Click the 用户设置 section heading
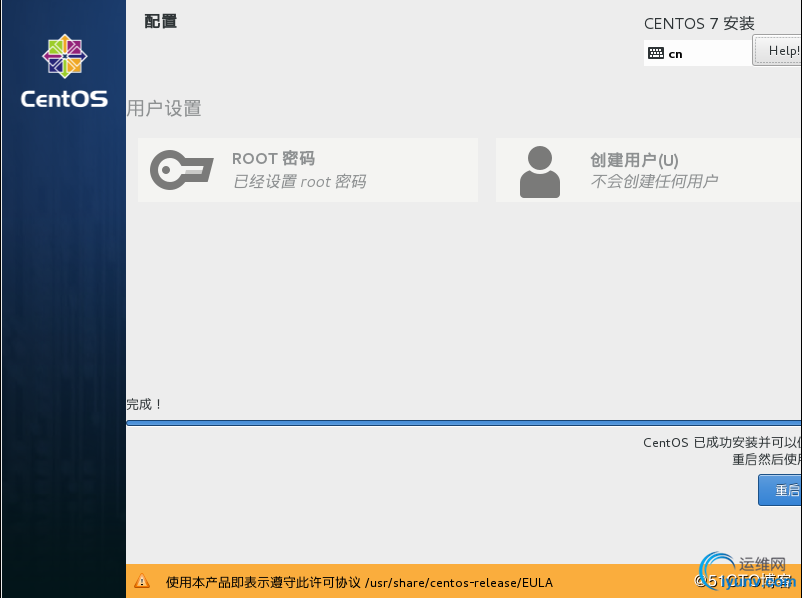The width and height of the screenshot is (802, 598). [x=164, y=108]
